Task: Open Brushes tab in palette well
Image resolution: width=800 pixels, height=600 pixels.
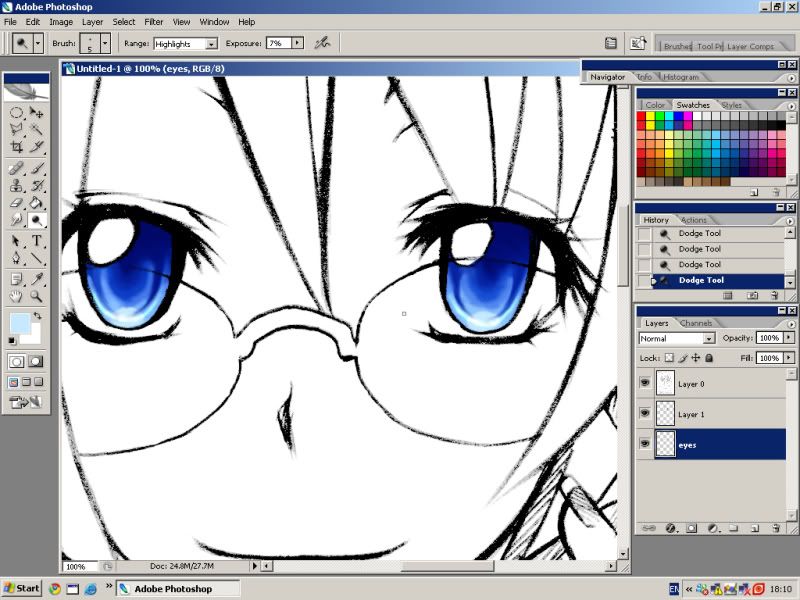Action: pos(677,46)
